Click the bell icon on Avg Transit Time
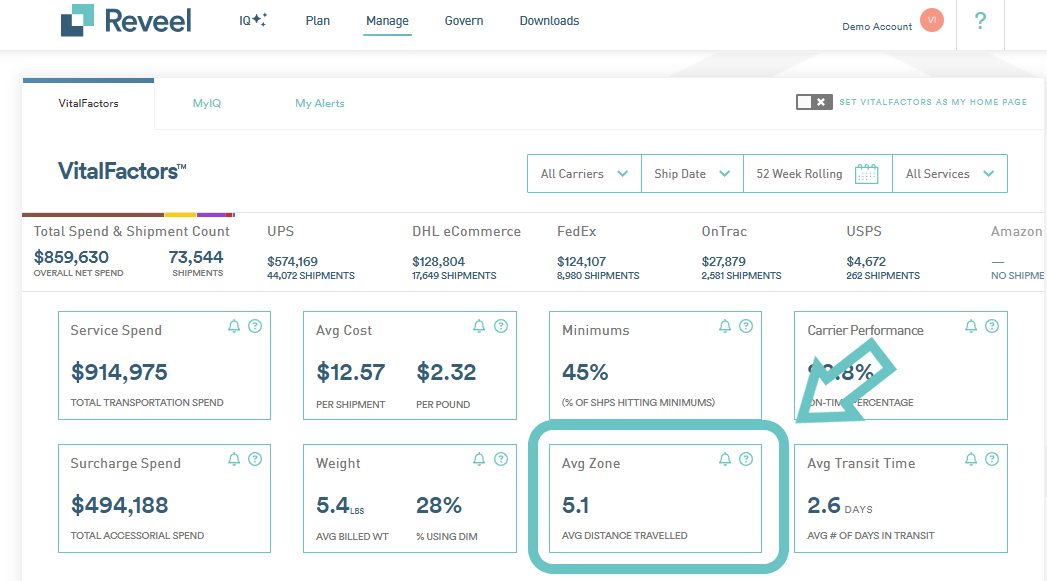 tap(971, 459)
